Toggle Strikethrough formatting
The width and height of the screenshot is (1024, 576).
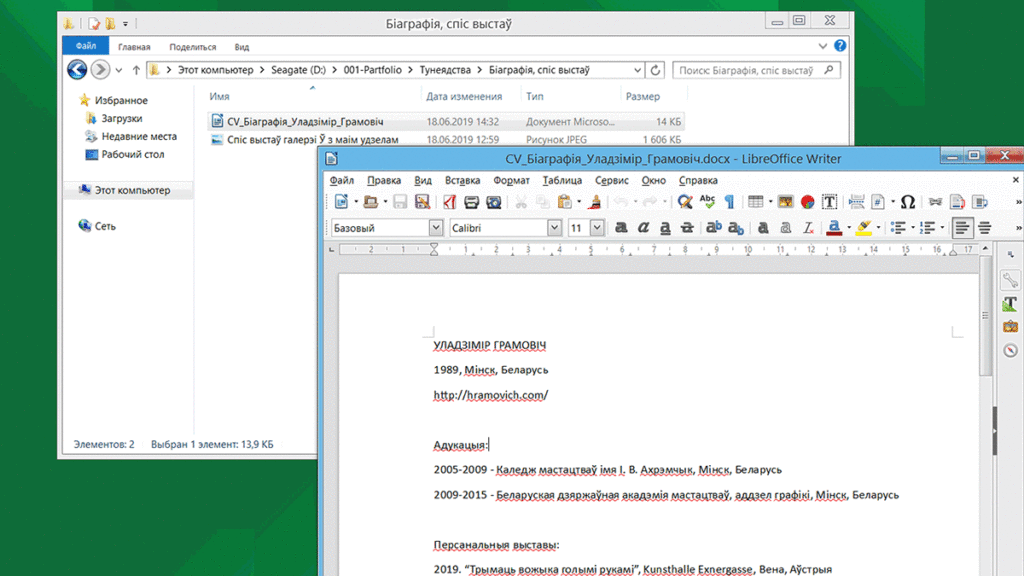(x=687, y=227)
